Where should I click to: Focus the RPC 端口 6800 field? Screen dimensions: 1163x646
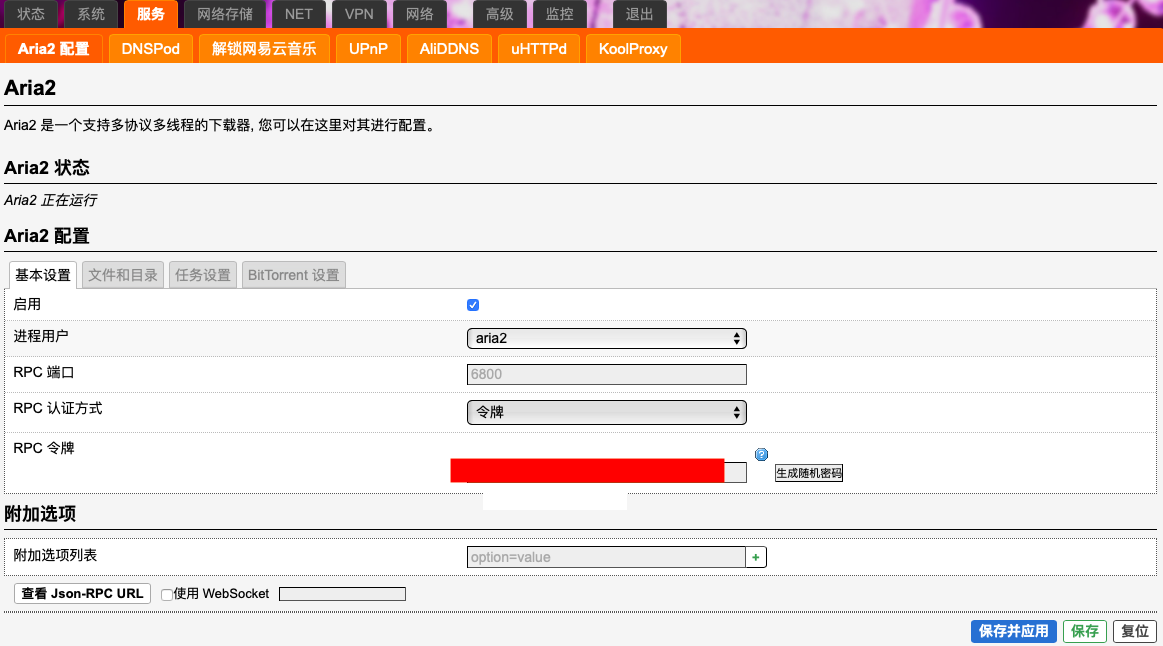pos(607,375)
